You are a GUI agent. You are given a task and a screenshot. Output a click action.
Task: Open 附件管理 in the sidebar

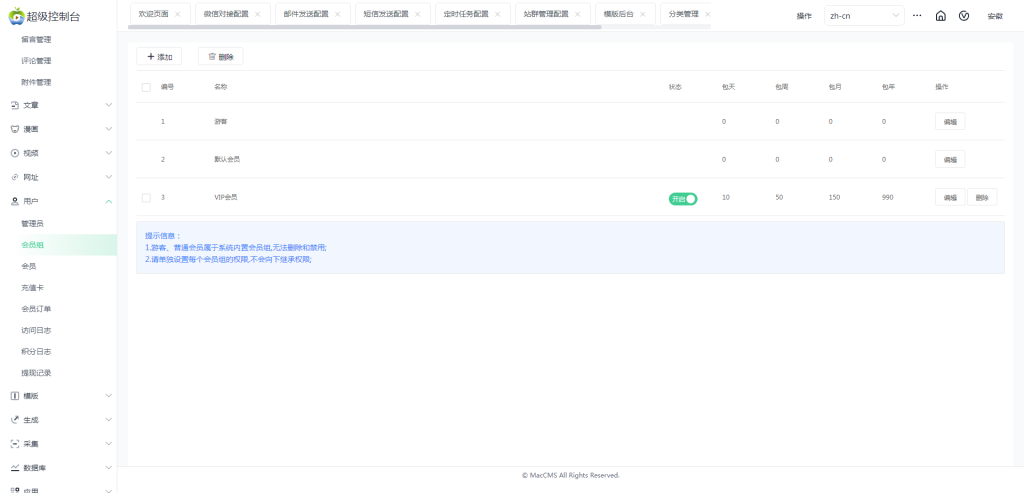37,83
